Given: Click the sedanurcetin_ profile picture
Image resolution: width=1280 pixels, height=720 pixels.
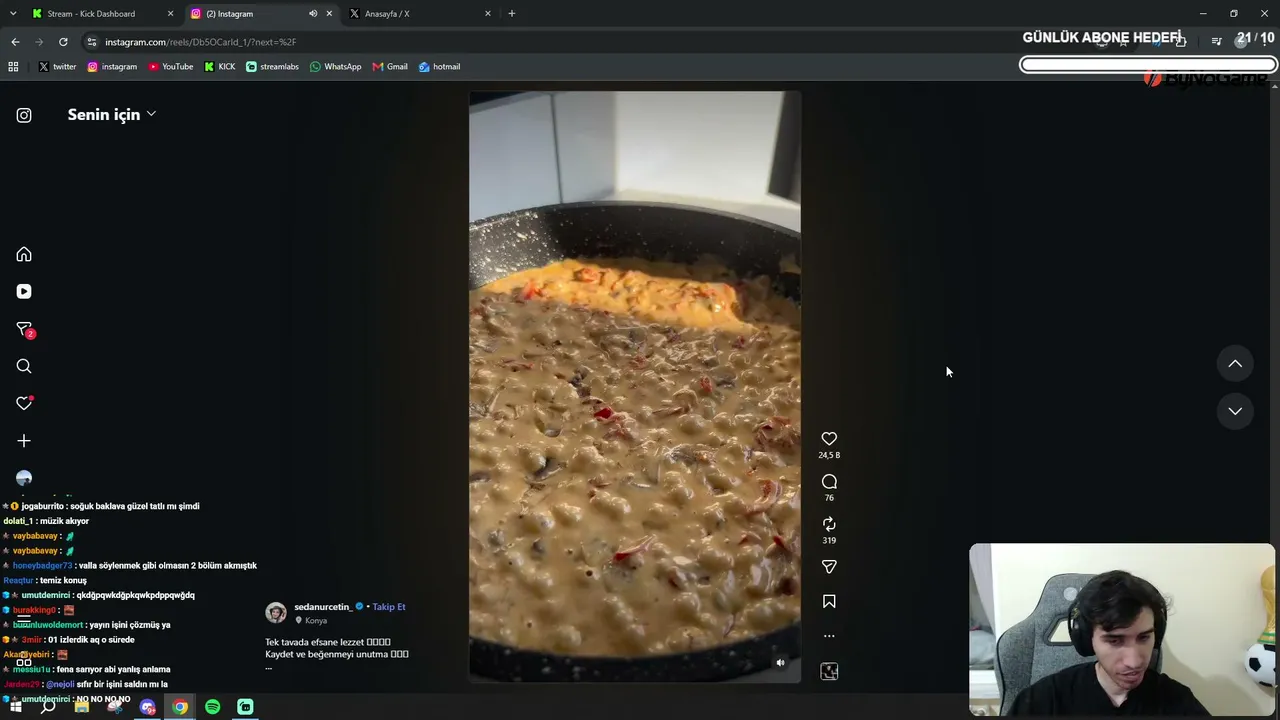Looking at the screenshot, I should tap(276, 613).
